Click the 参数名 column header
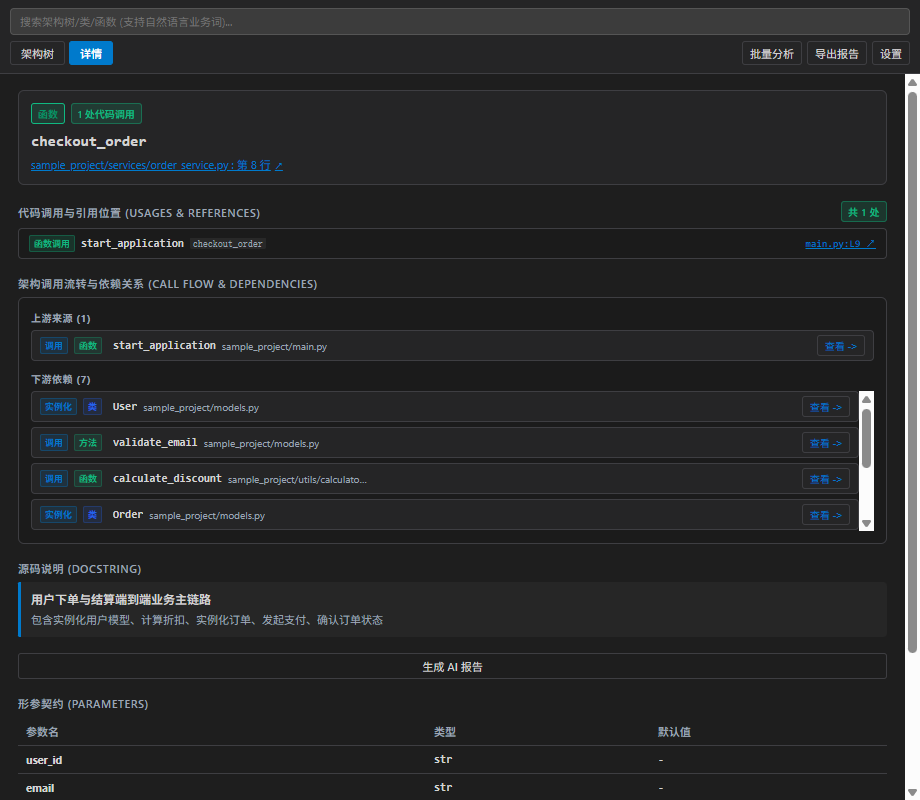The image size is (920, 800). point(42,732)
